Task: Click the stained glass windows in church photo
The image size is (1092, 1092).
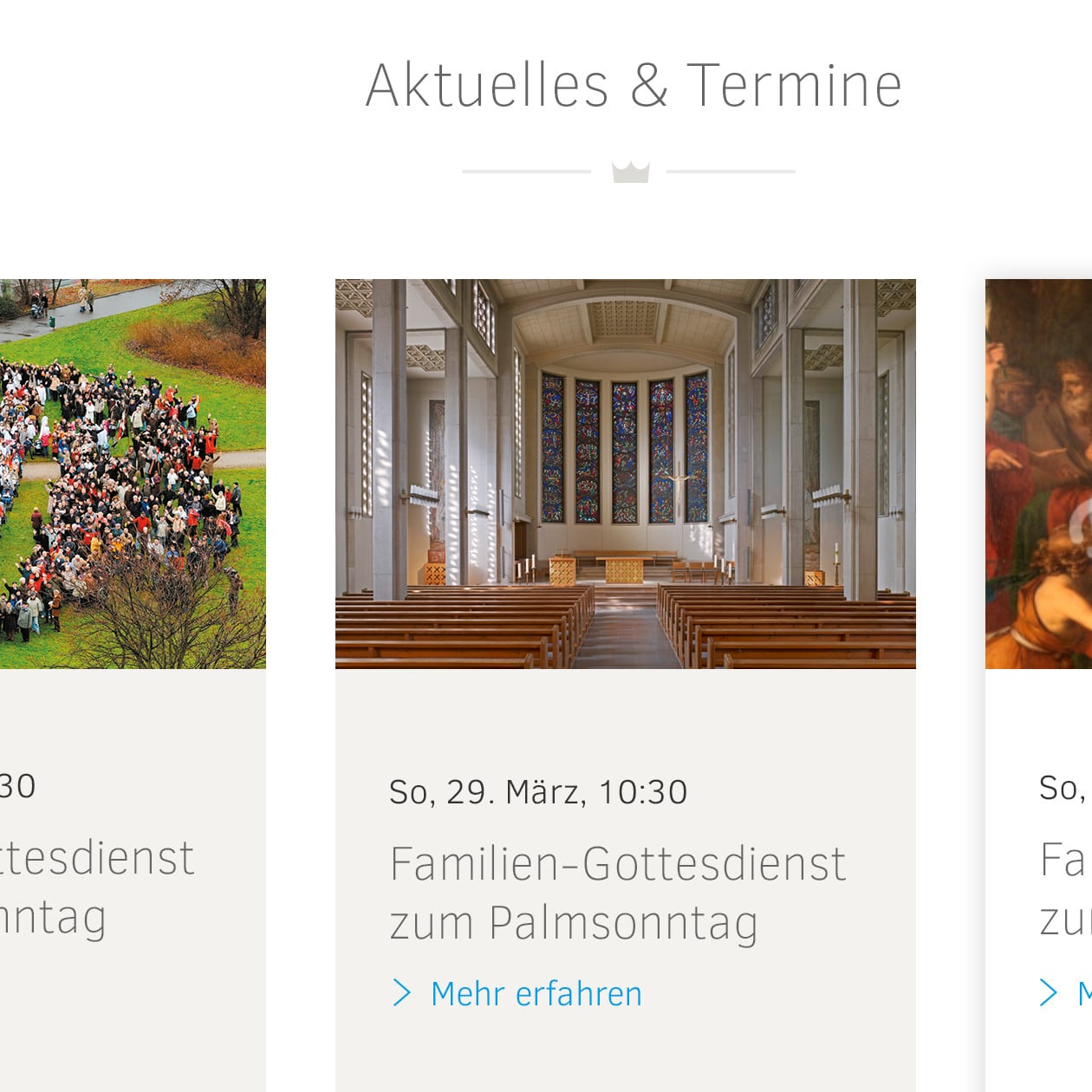Action: click(624, 448)
